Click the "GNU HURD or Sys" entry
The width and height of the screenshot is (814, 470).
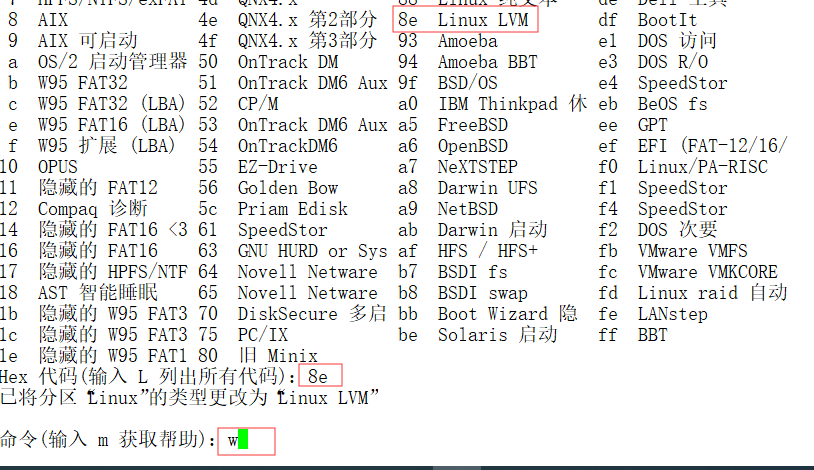(313, 251)
